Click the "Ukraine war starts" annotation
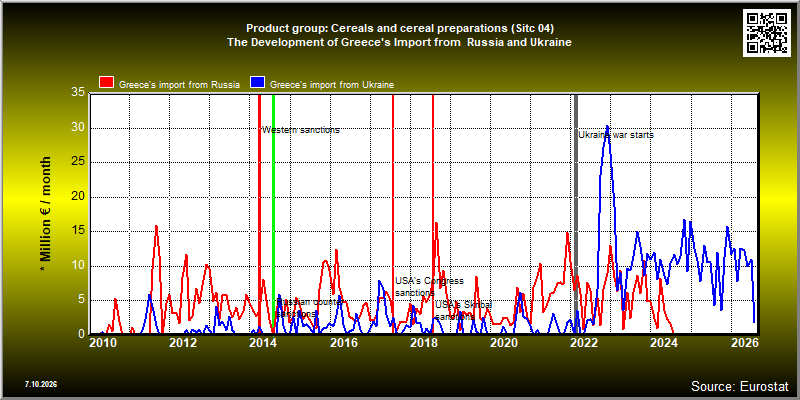 click(x=616, y=135)
